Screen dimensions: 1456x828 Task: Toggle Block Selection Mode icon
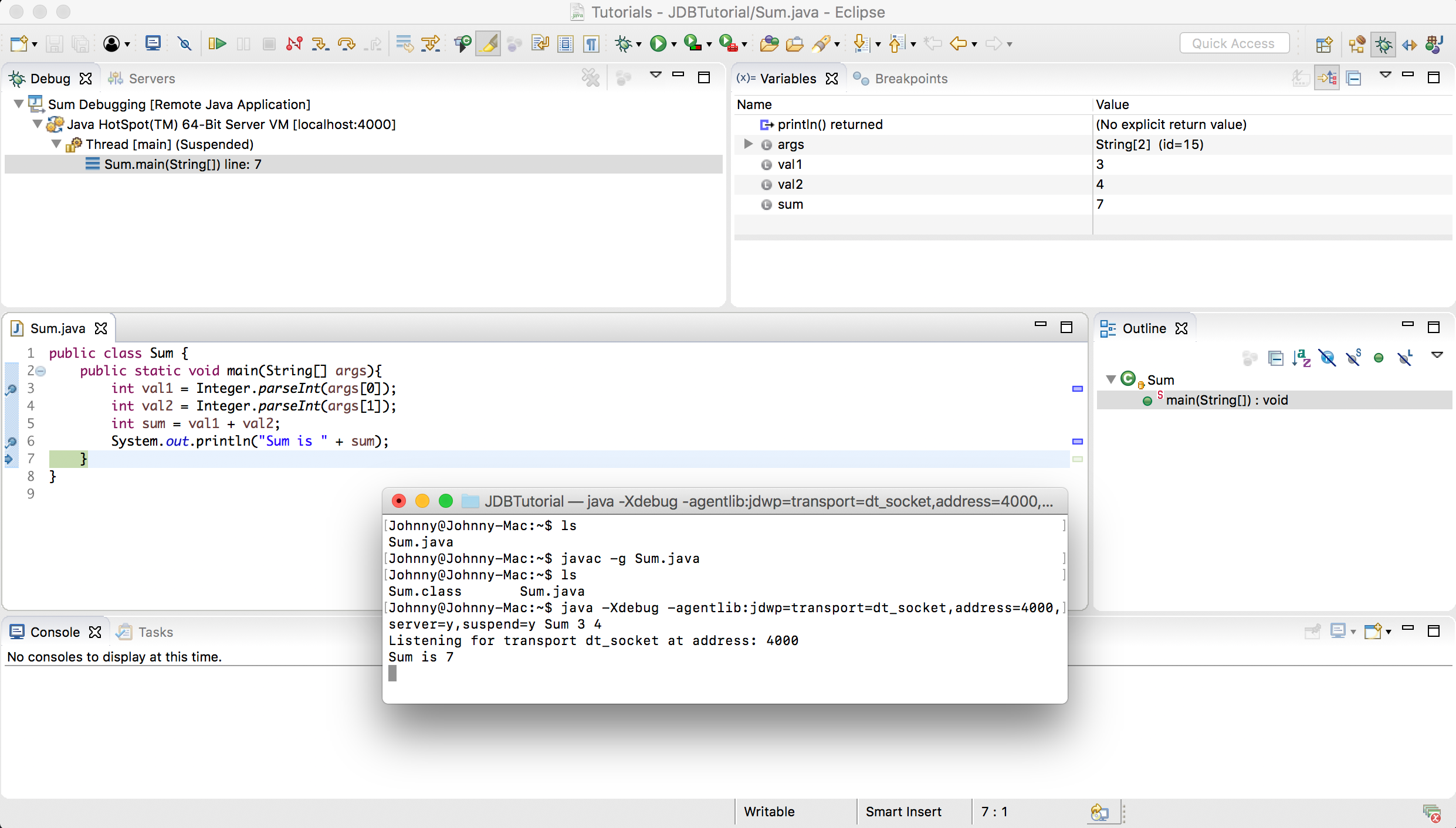(x=566, y=43)
